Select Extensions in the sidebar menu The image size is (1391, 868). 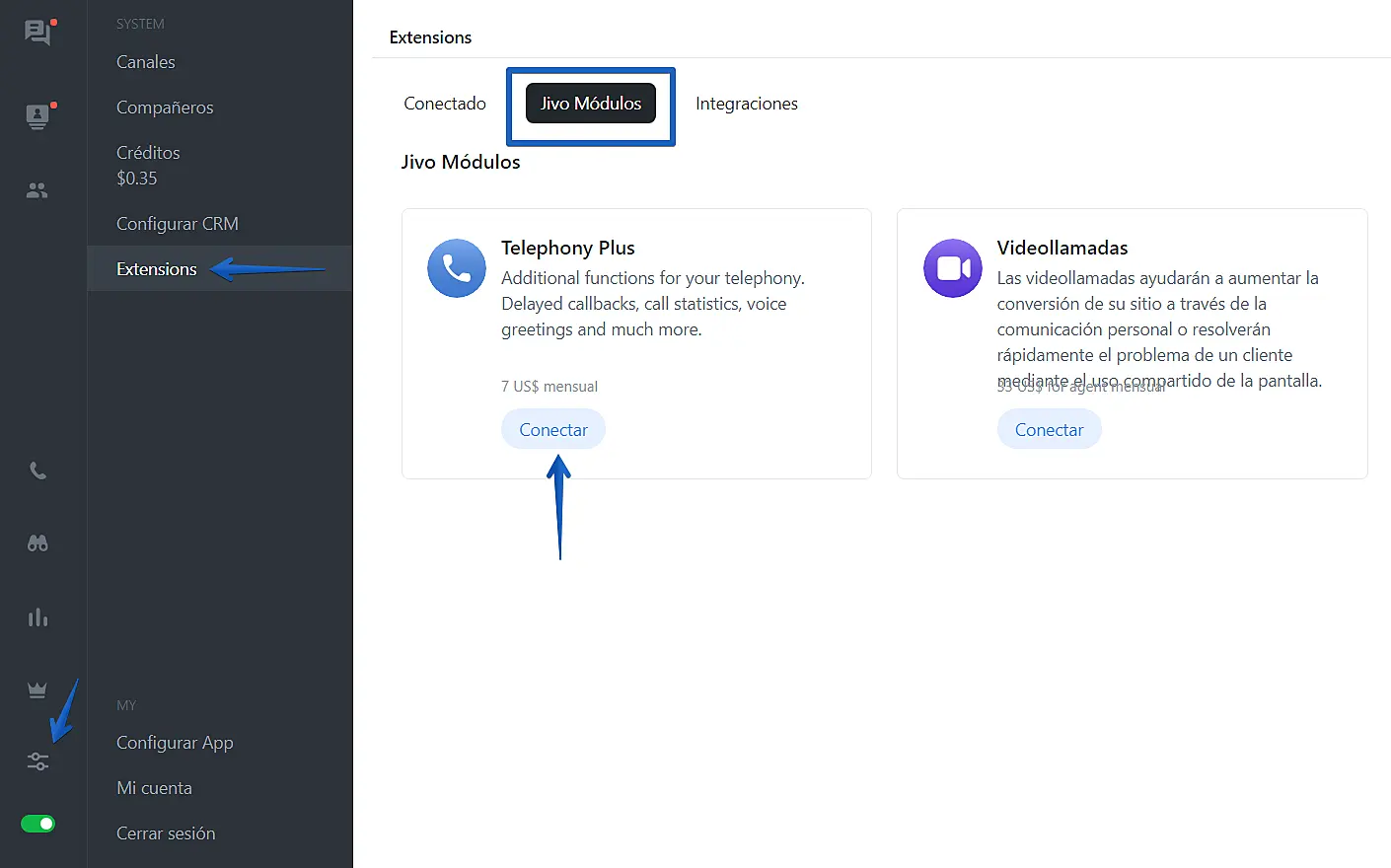click(x=220, y=269)
